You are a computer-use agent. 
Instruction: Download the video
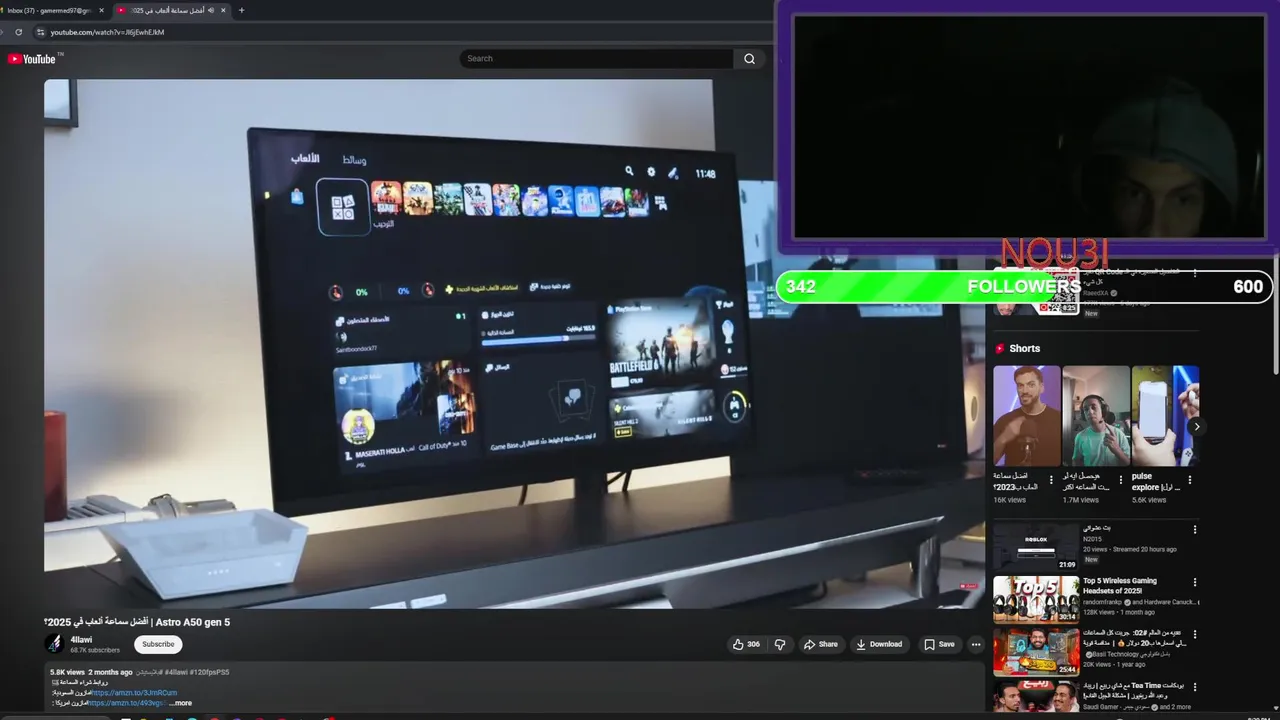[879, 644]
